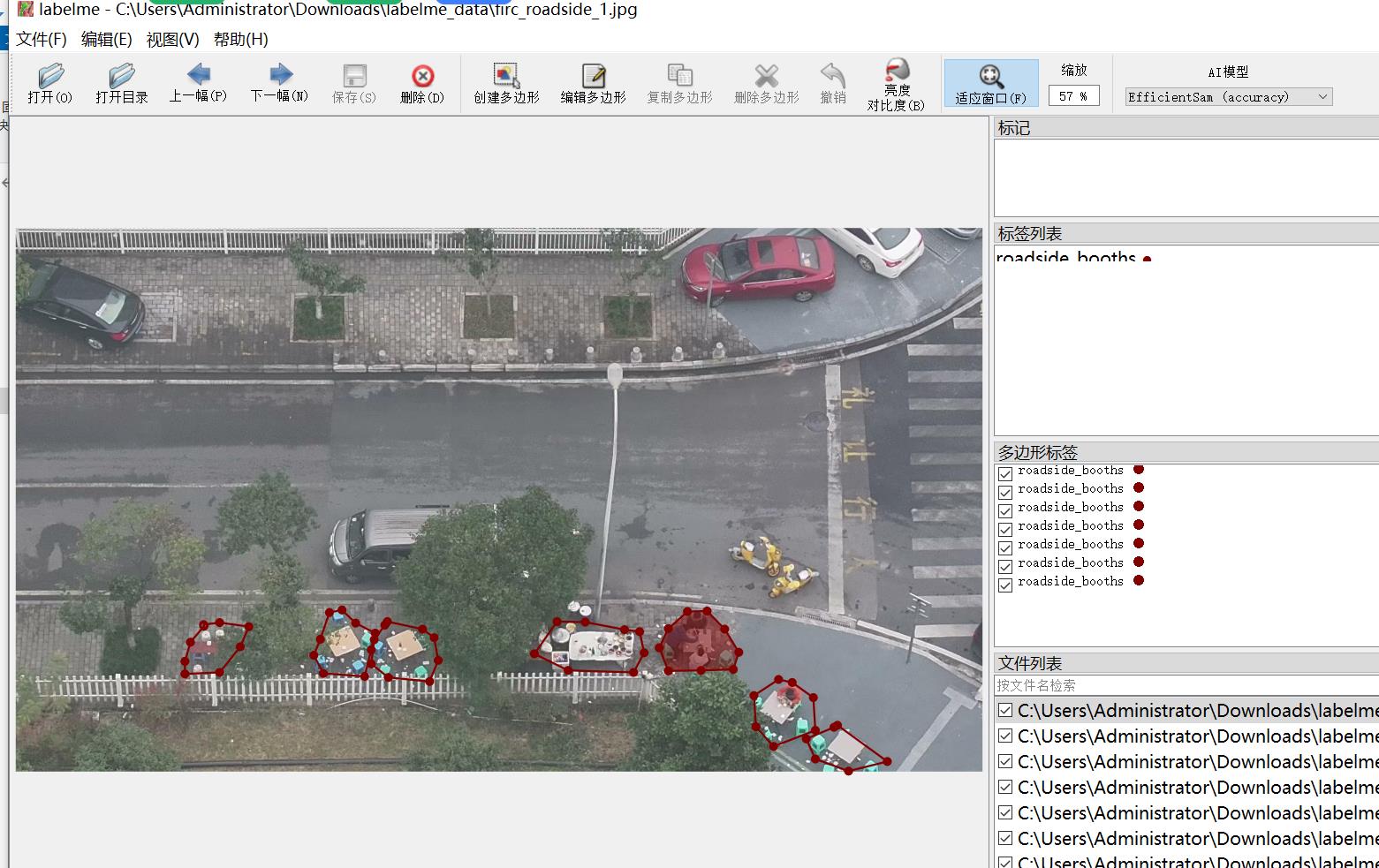Toggle the last roadside_booths polygon checkbox
The image size is (1379, 868).
tap(1005, 585)
